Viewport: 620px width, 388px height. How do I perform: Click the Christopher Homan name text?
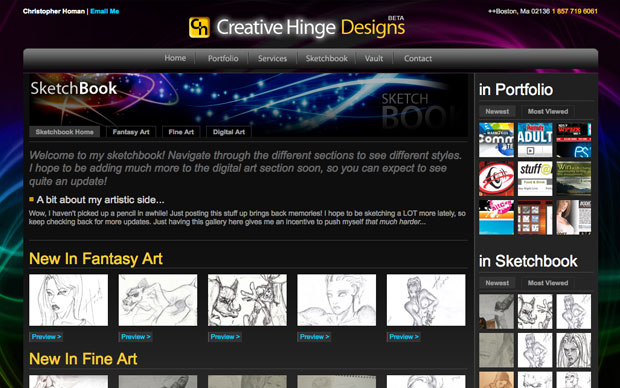pos(54,11)
